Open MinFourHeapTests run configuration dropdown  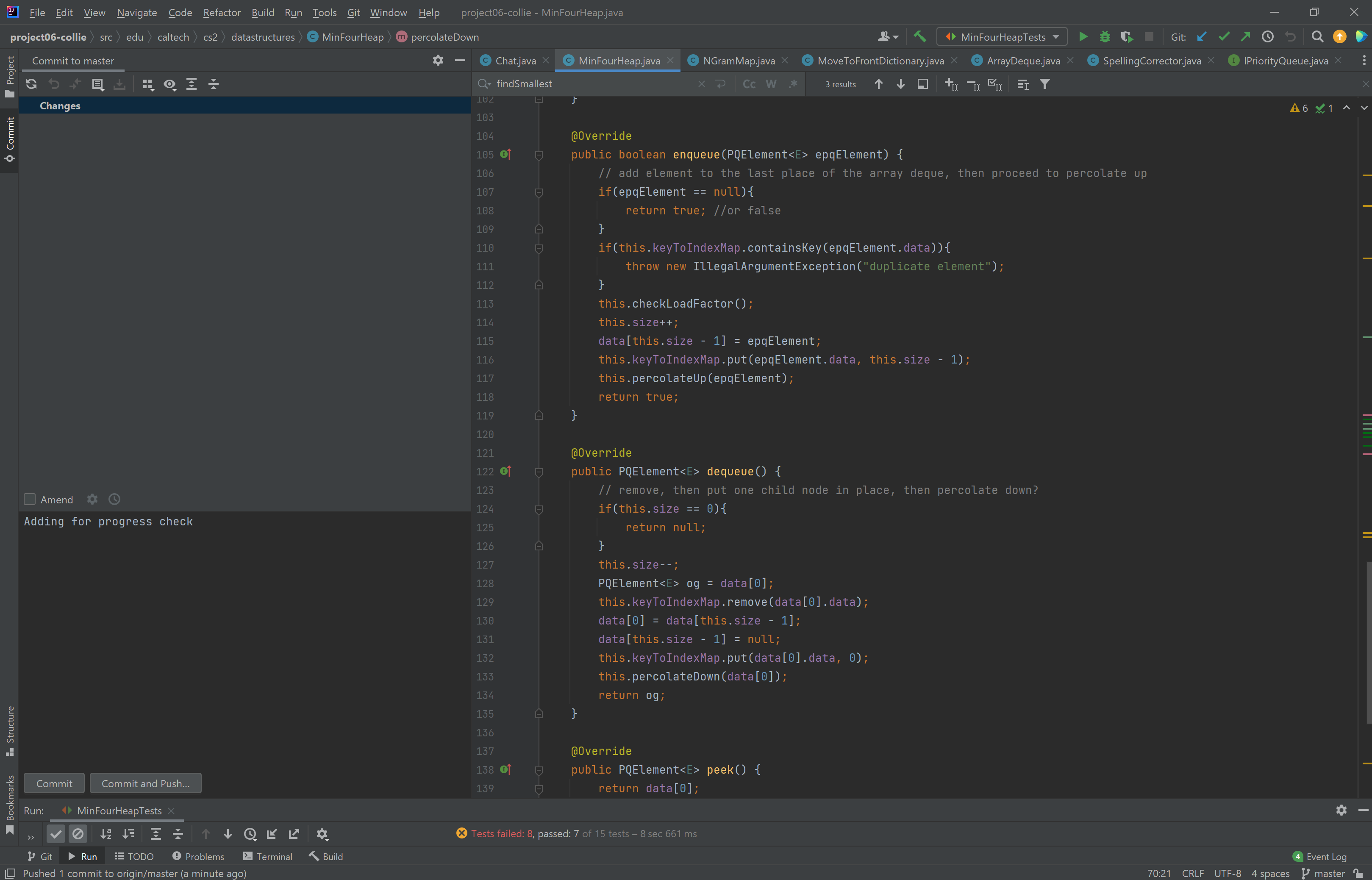[x=1002, y=37]
